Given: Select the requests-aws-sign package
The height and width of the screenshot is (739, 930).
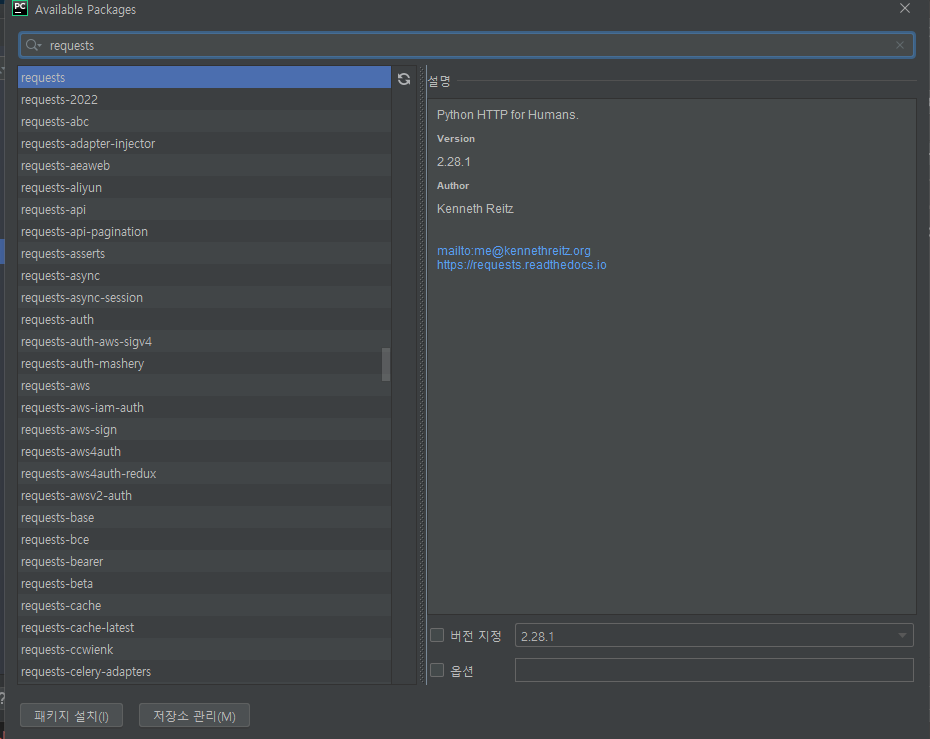Looking at the screenshot, I should pyautogui.click(x=204, y=429).
